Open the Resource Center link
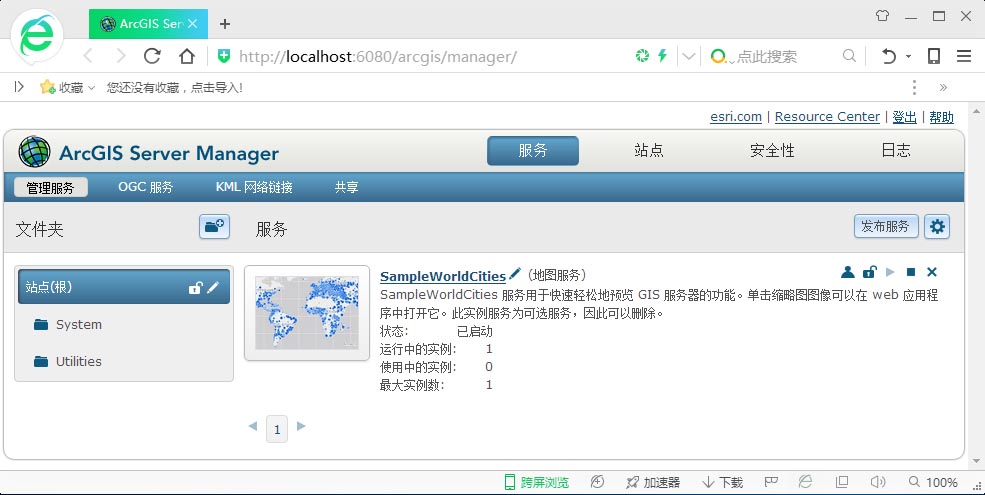This screenshot has height=495, width=985. (x=827, y=117)
